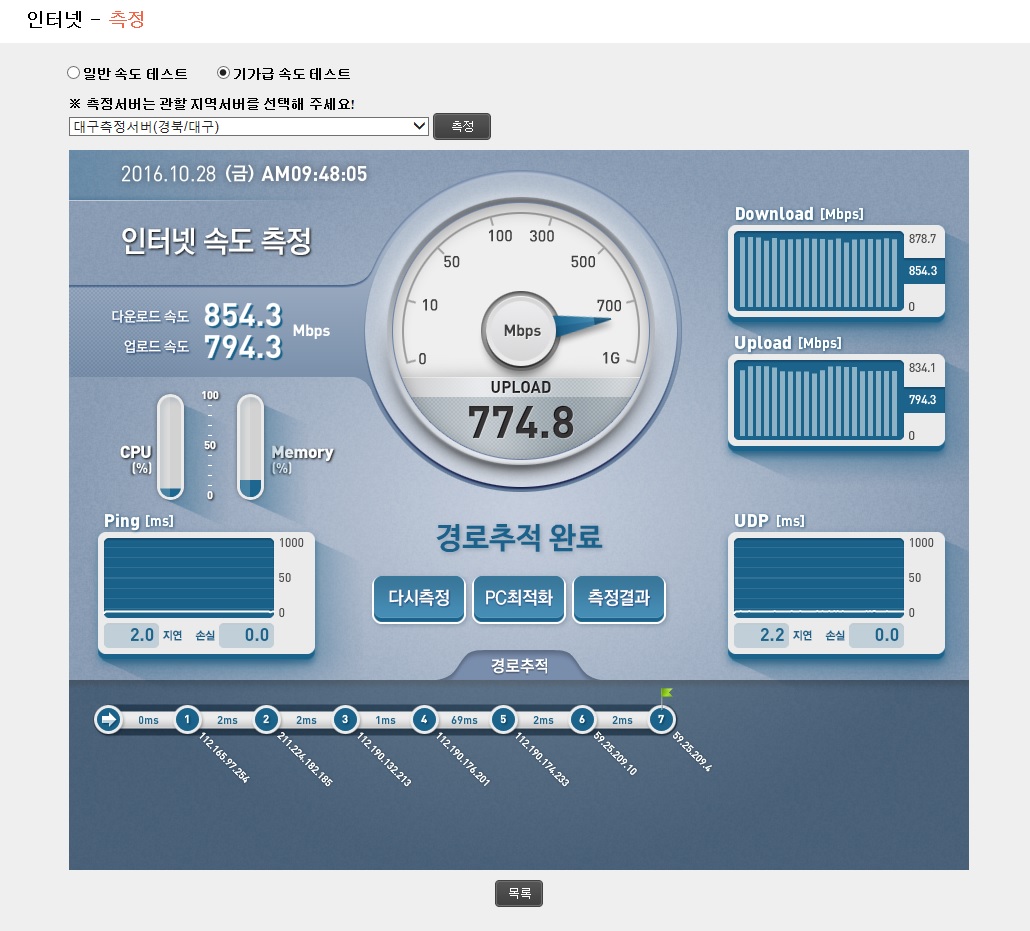Viewport: 1030px width, 931px height.
Task: Click the CPU usage gauge bar
Action: click(171, 447)
